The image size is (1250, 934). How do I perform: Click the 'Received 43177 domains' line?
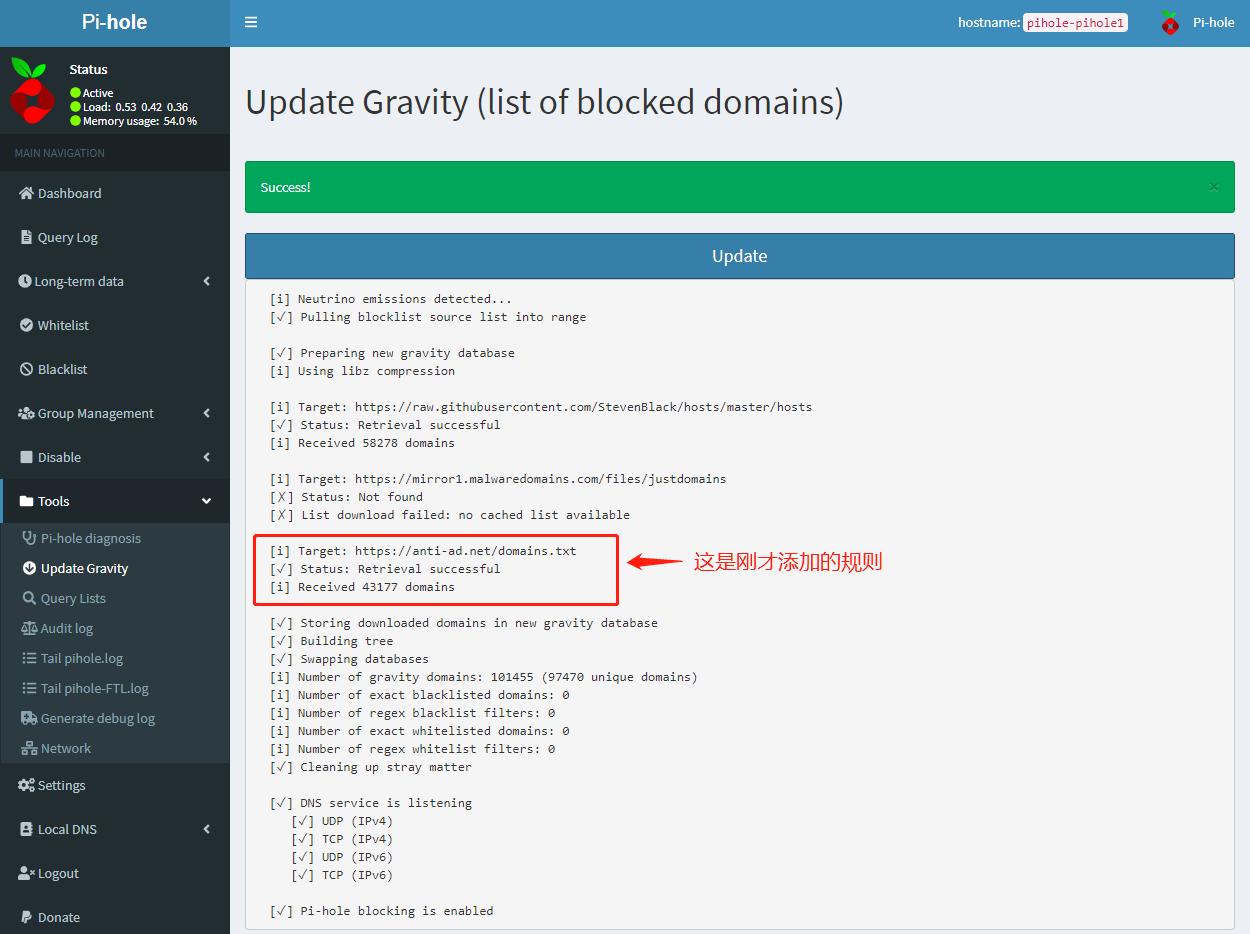click(x=362, y=587)
